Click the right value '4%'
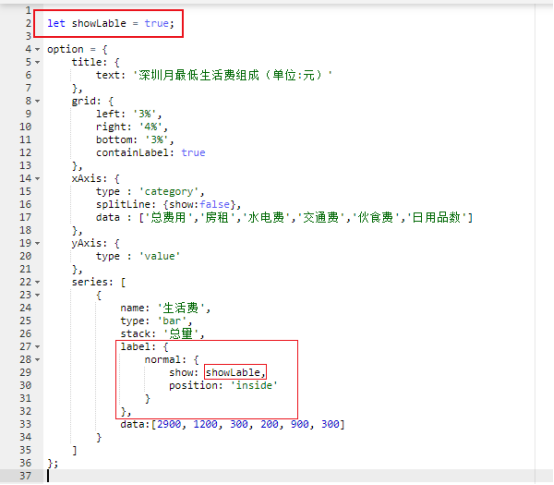This screenshot has width=554, height=485. [151, 127]
